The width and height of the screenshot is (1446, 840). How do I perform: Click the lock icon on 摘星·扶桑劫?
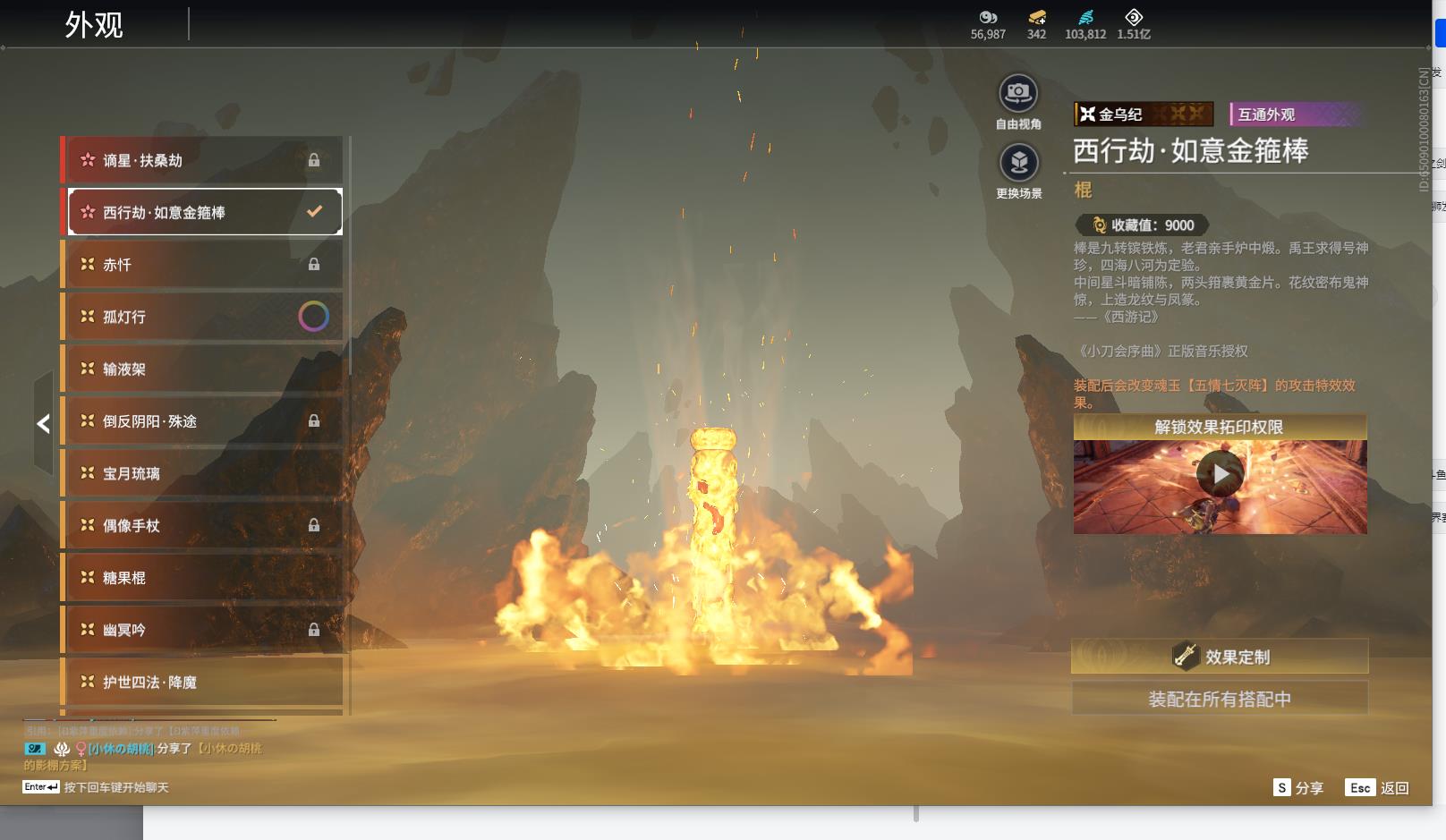click(314, 160)
